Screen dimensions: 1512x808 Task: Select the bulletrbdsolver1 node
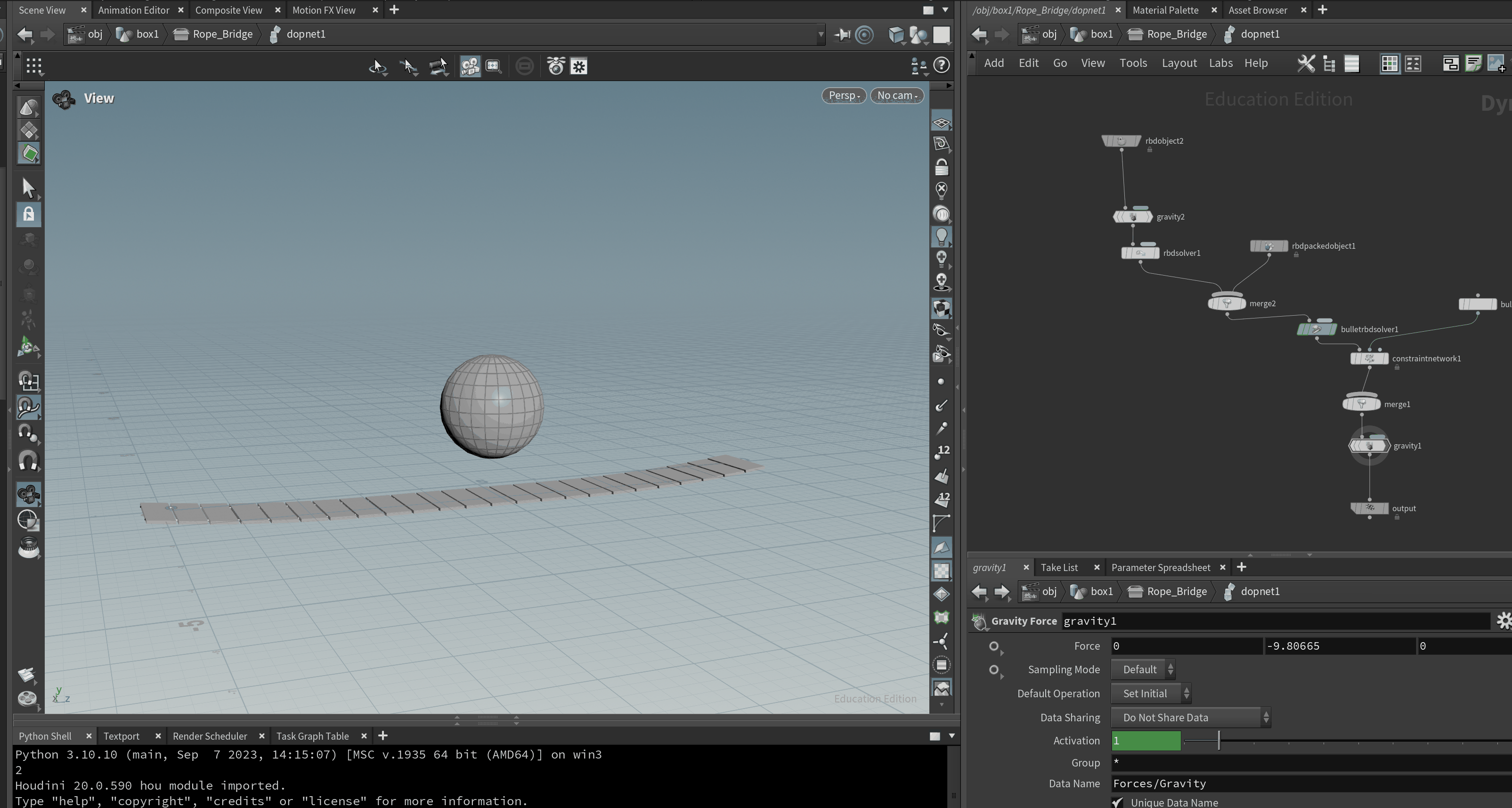[x=1317, y=329]
